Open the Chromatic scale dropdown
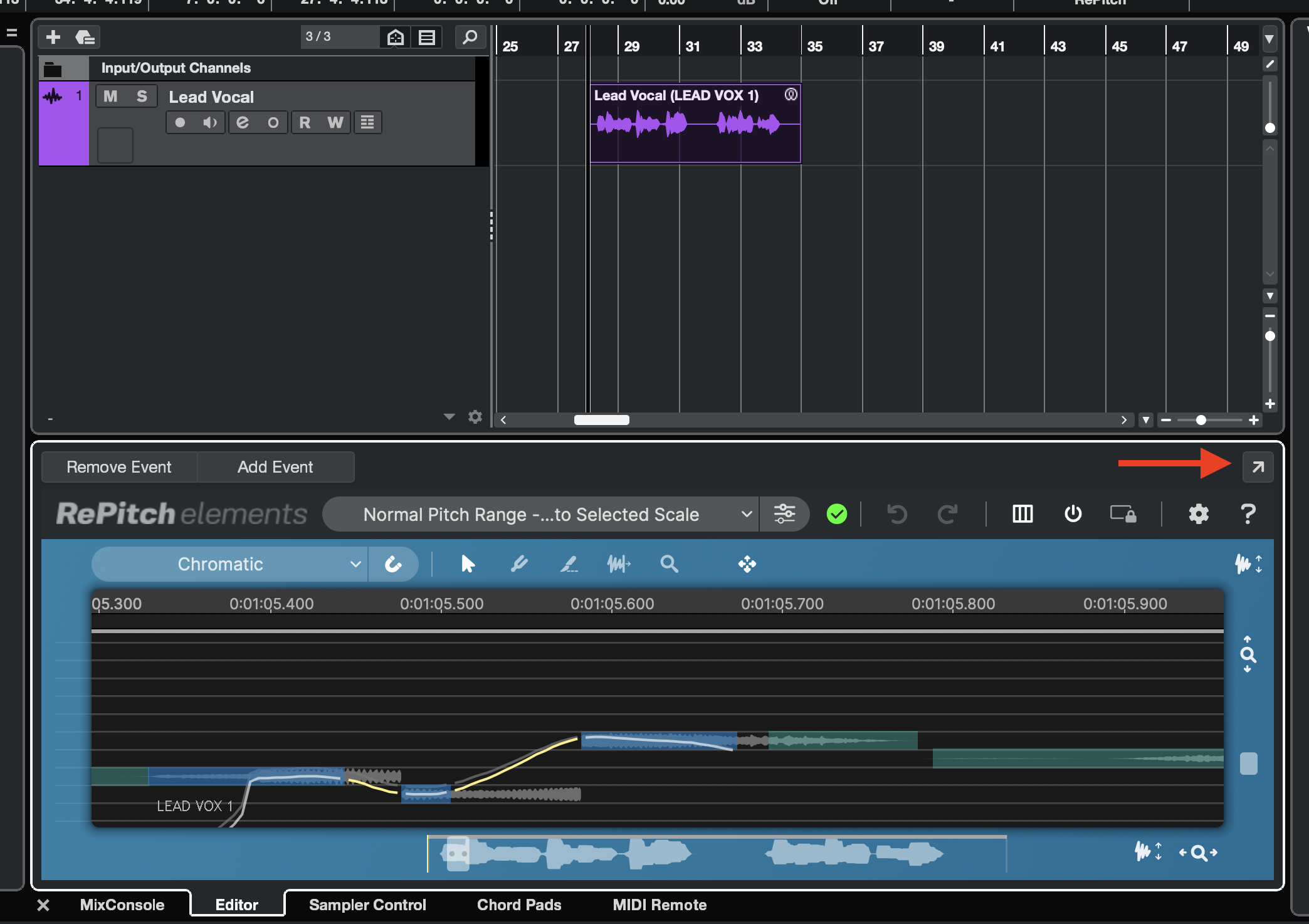The image size is (1309, 924). 229,564
